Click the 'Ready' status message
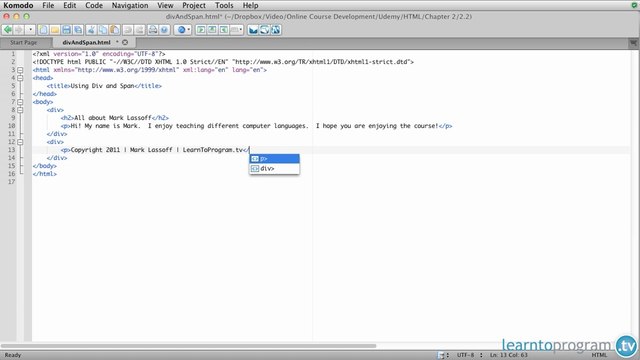640x360 pixels. [x=13, y=355]
